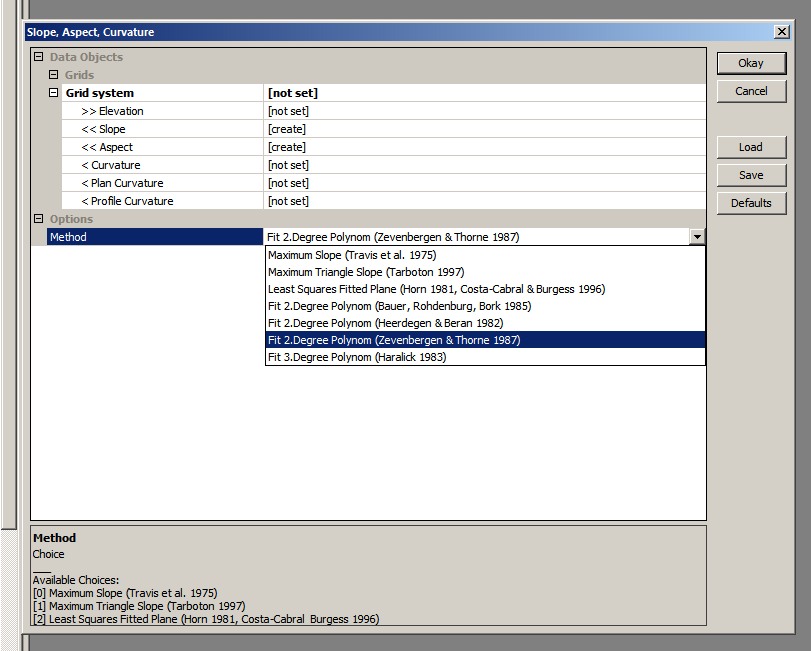The width and height of the screenshot is (811, 651).
Task: Choose Fit 3.Degree Polynom (Haralick 1983)
Action: [x=485, y=357]
